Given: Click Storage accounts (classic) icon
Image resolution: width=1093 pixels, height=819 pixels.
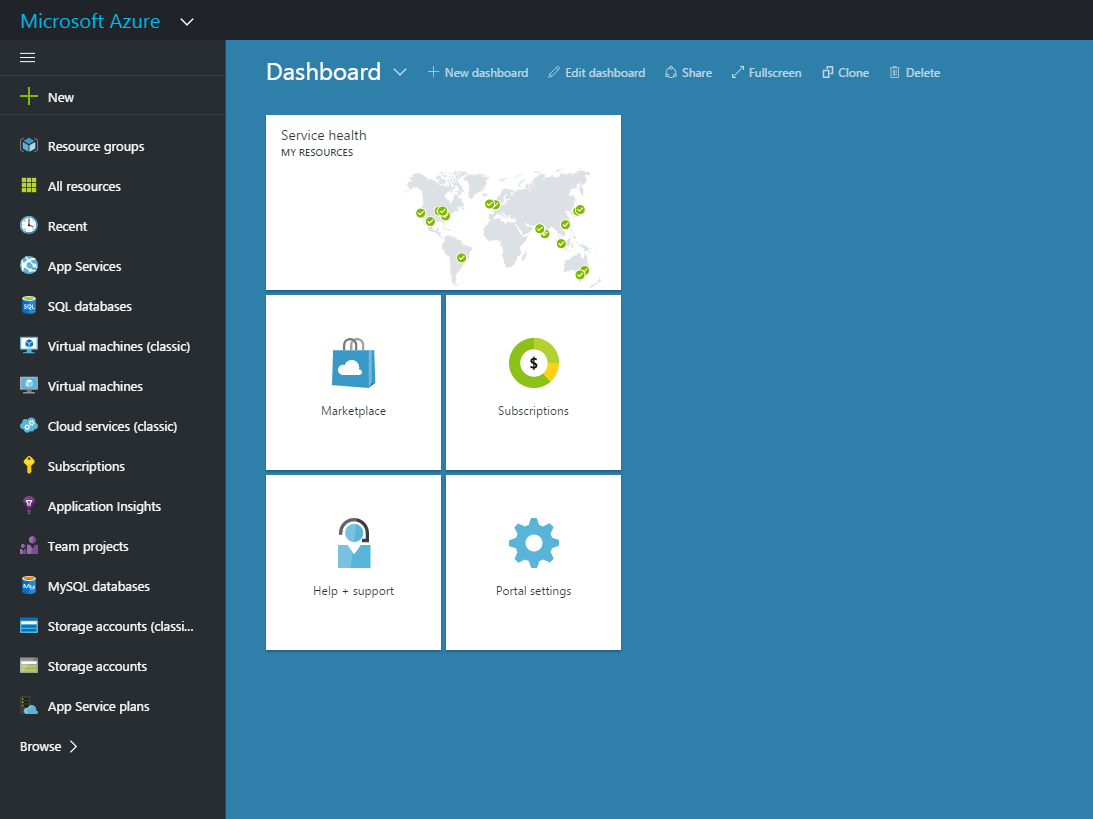Looking at the screenshot, I should [x=29, y=626].
